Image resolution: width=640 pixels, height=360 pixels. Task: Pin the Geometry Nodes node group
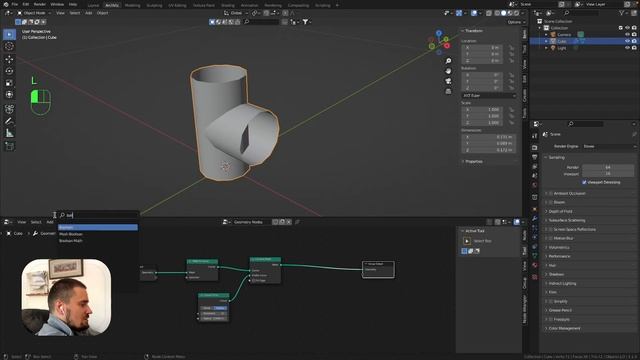297,222
